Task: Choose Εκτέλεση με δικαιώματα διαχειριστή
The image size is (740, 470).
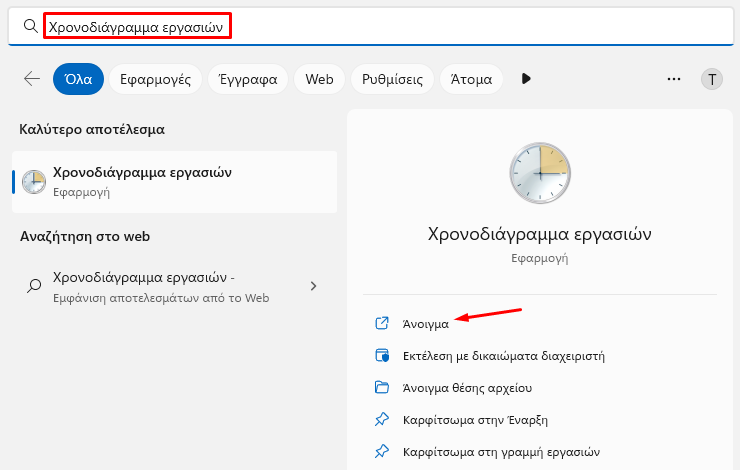Action: pos(504,356)
